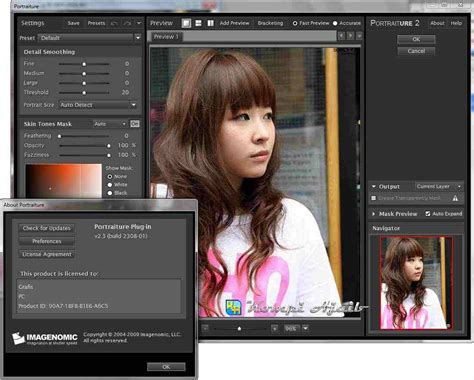Click Cancel in Portraiture panel
The image size is (474, 380).
pos(416,51)
